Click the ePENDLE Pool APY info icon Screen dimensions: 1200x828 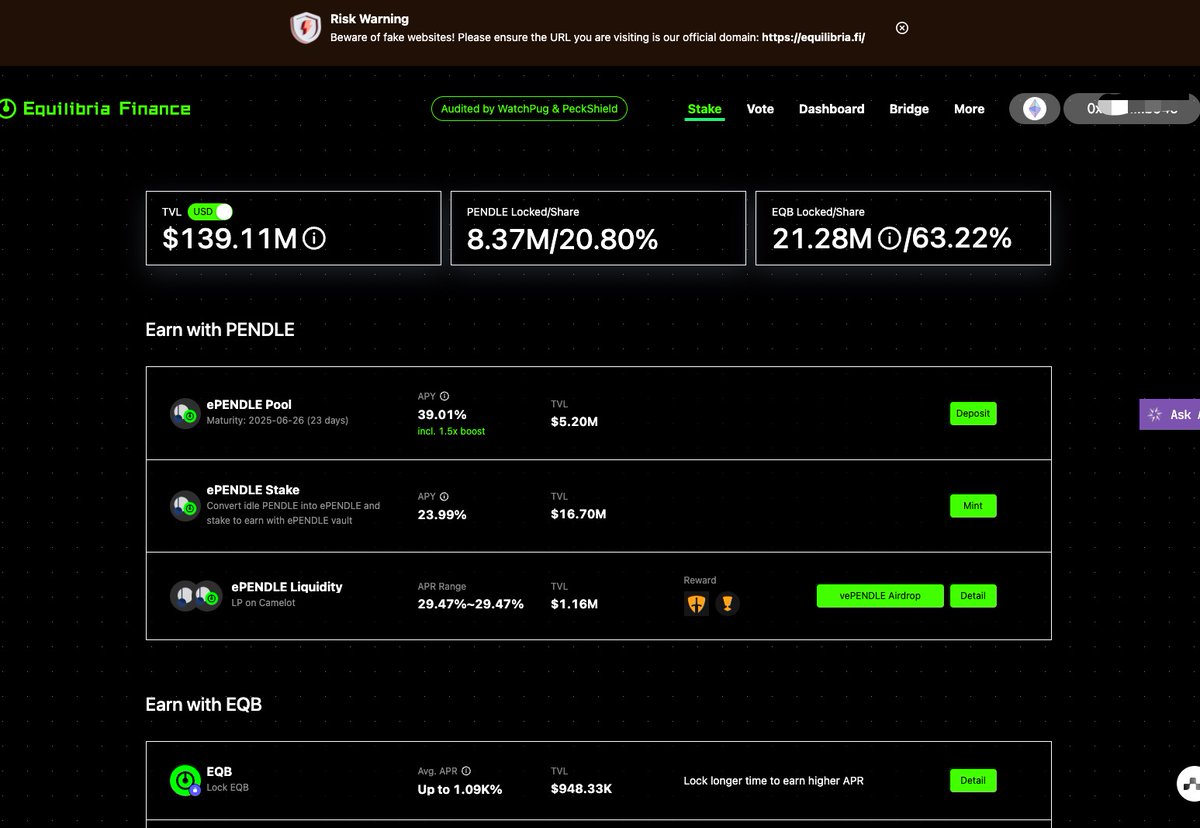pyautogui.click(x=444, y=396)
